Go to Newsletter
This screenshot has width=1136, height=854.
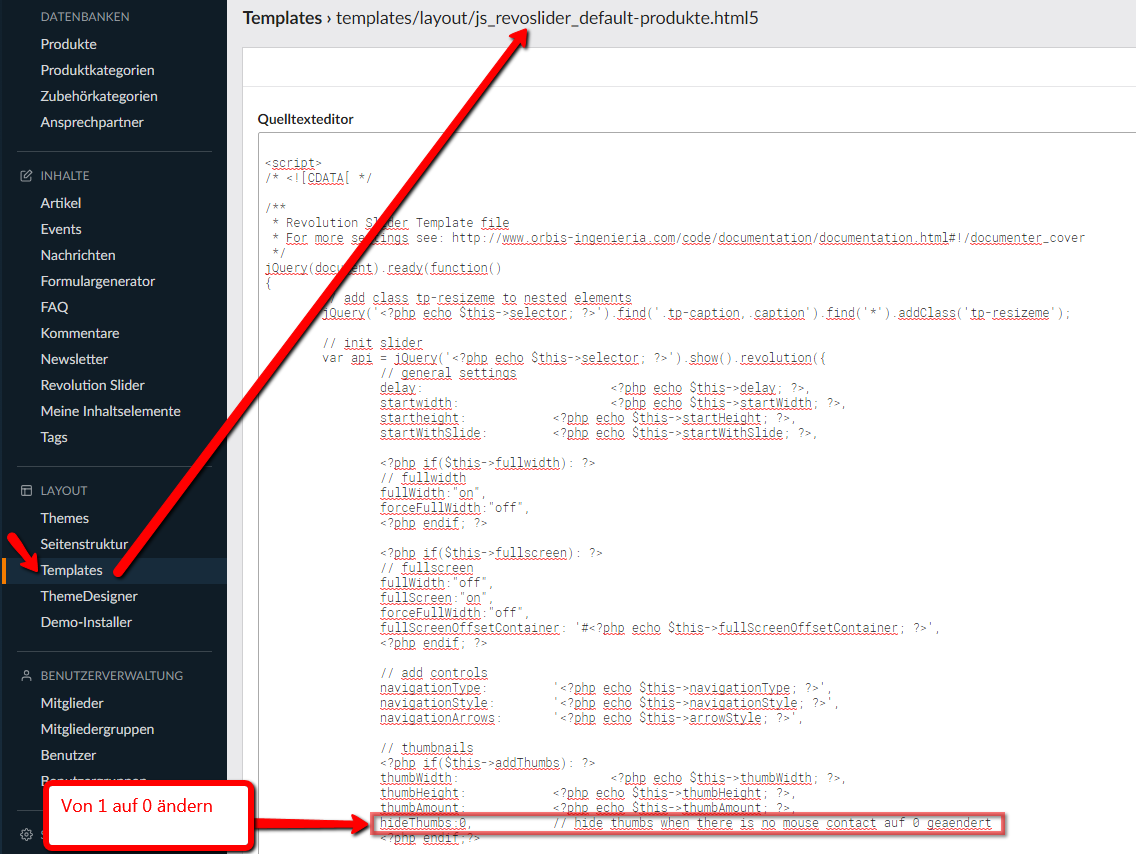(74, 360)
